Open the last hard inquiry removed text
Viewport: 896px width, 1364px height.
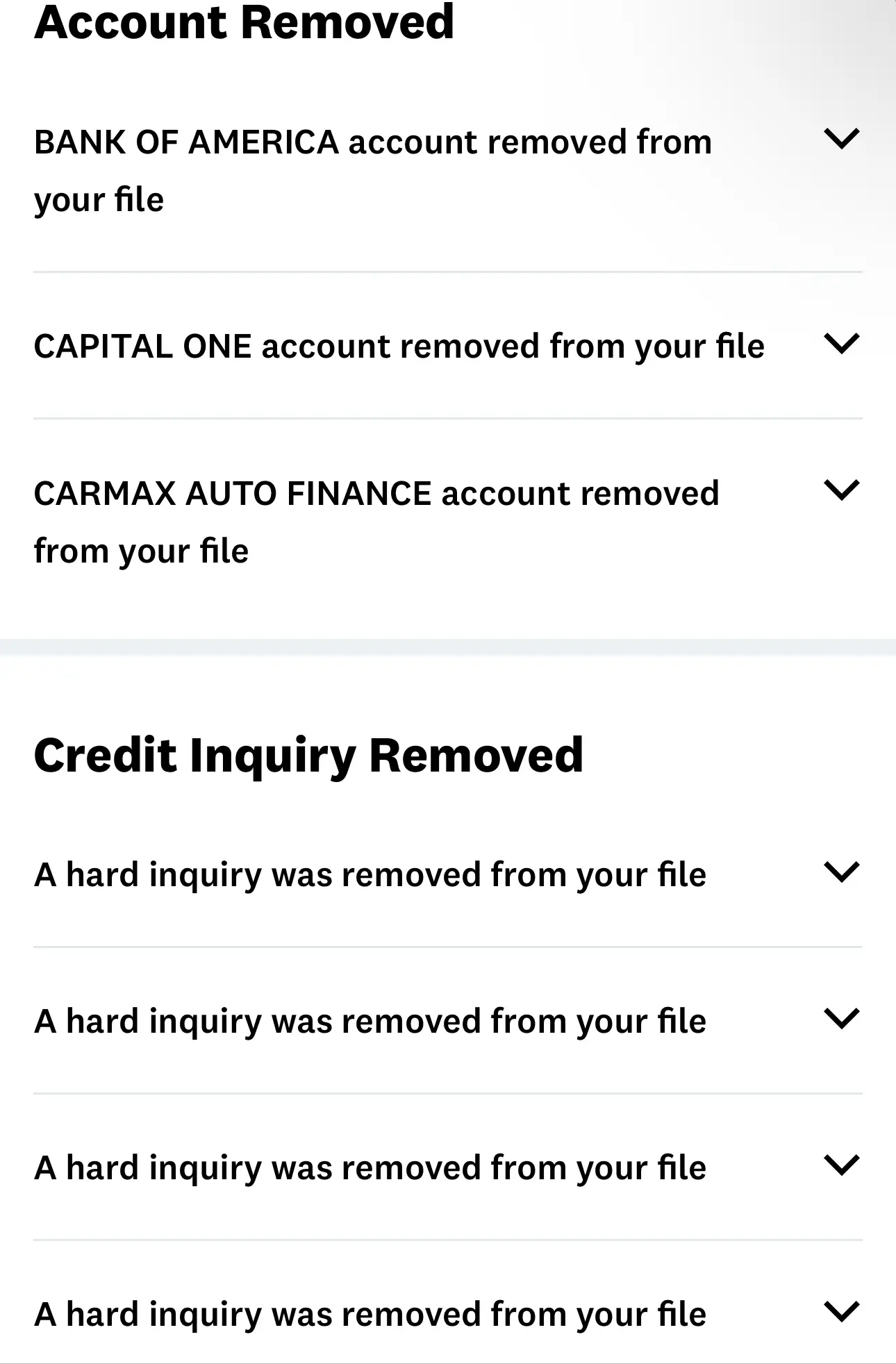370,1315
